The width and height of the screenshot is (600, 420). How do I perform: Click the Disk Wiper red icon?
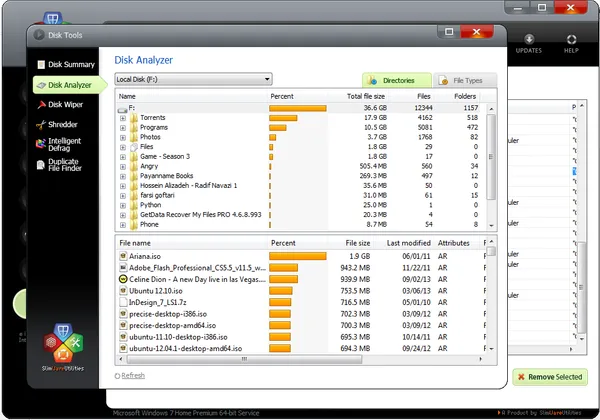(x=41, y=104)
